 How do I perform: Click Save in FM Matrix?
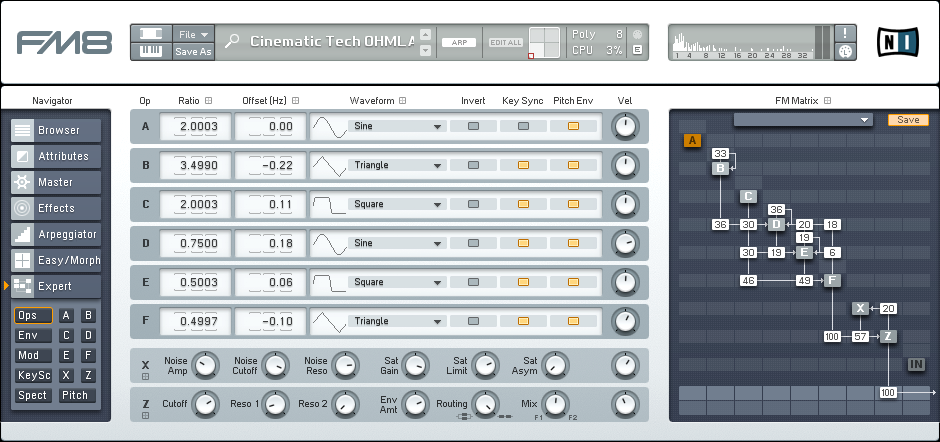[908, 120]
